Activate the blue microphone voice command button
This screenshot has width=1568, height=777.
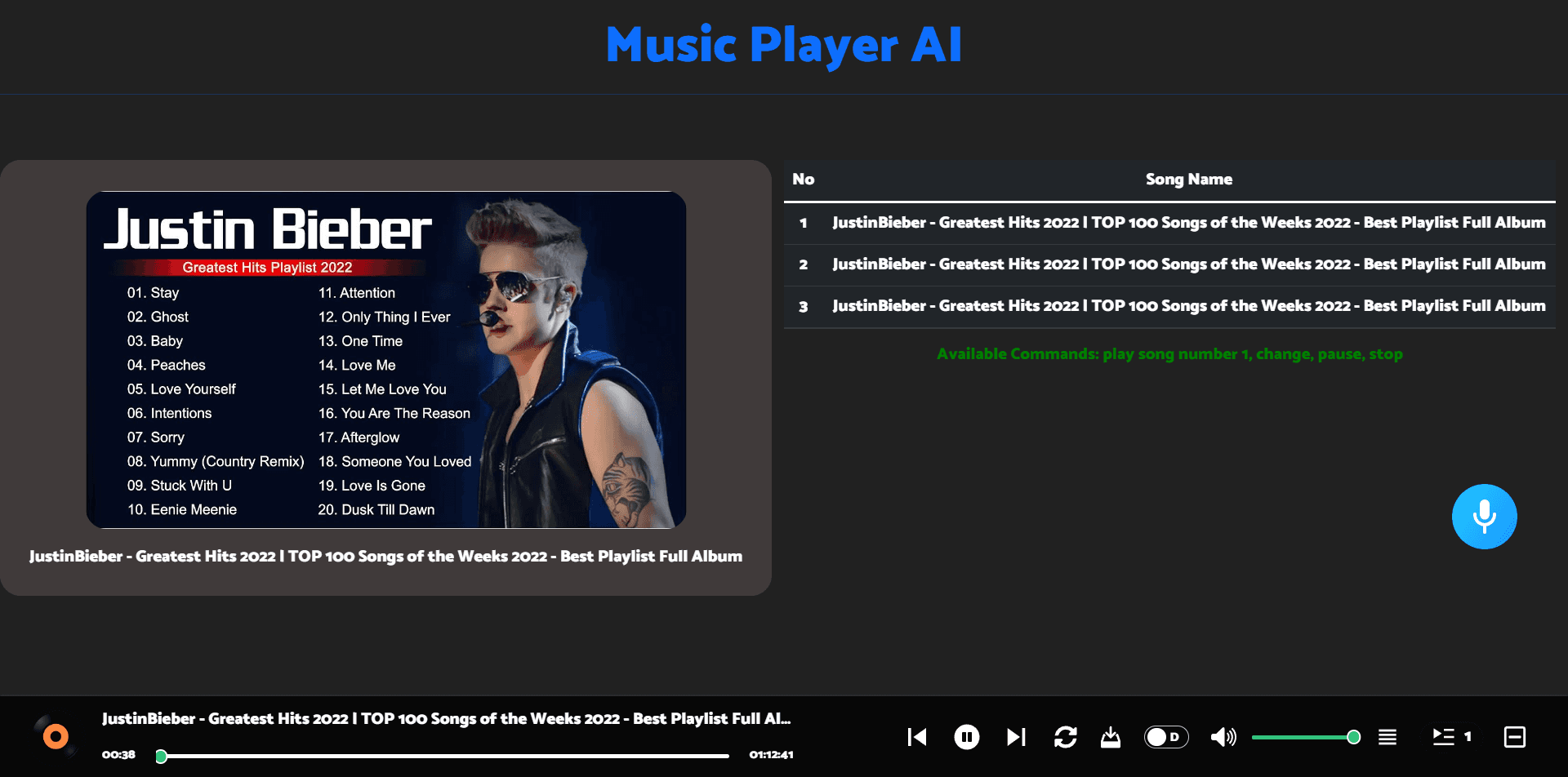click(1484, 517)
